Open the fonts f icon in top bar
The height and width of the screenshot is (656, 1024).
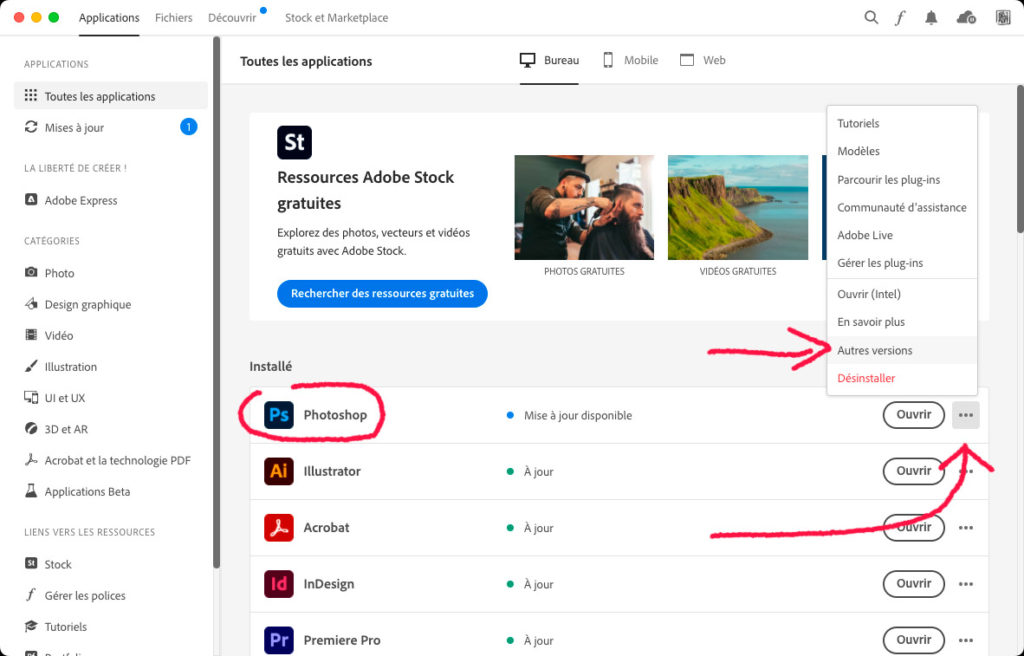[901, 18]
